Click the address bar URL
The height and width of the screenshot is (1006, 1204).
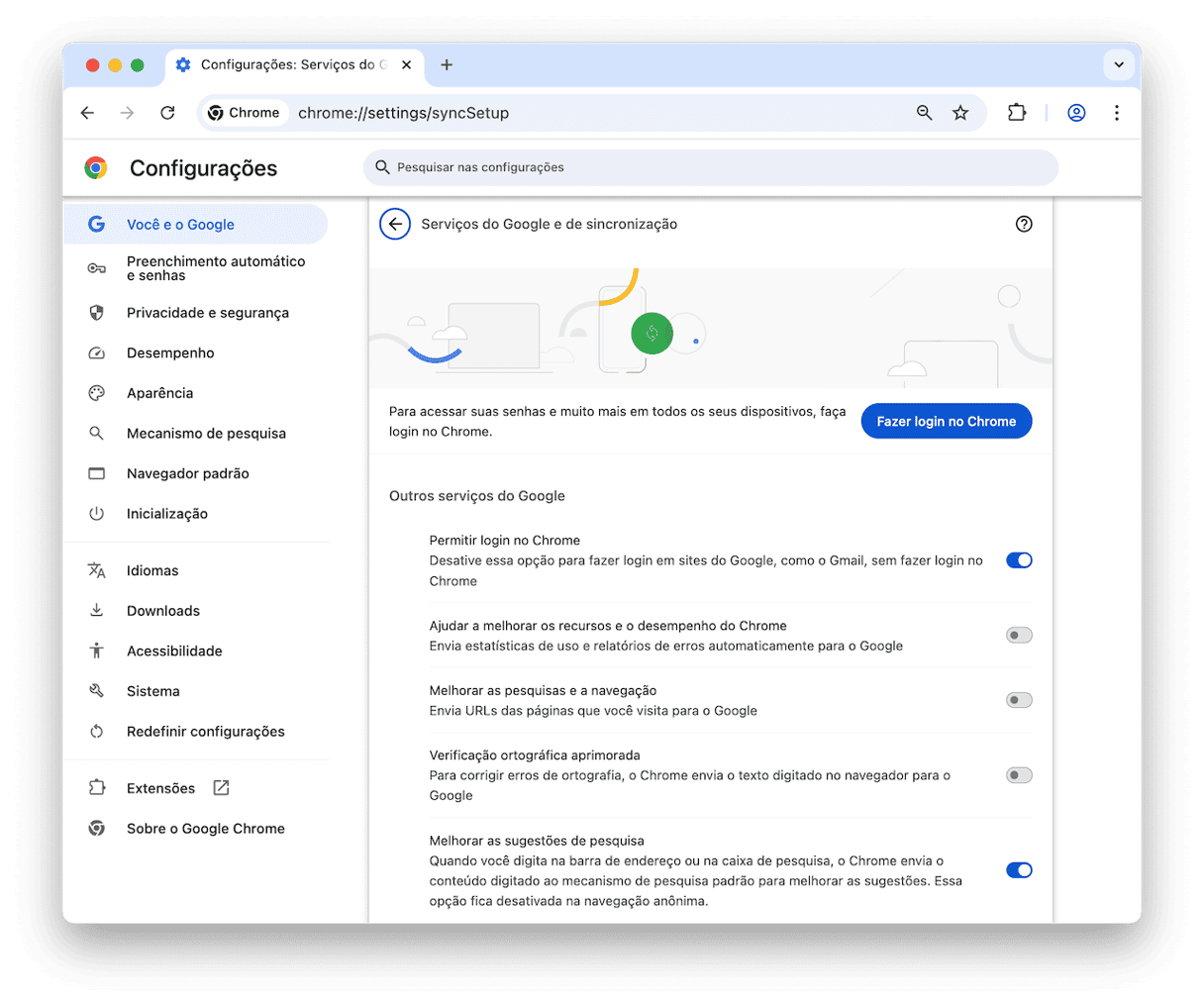[403, 113]
